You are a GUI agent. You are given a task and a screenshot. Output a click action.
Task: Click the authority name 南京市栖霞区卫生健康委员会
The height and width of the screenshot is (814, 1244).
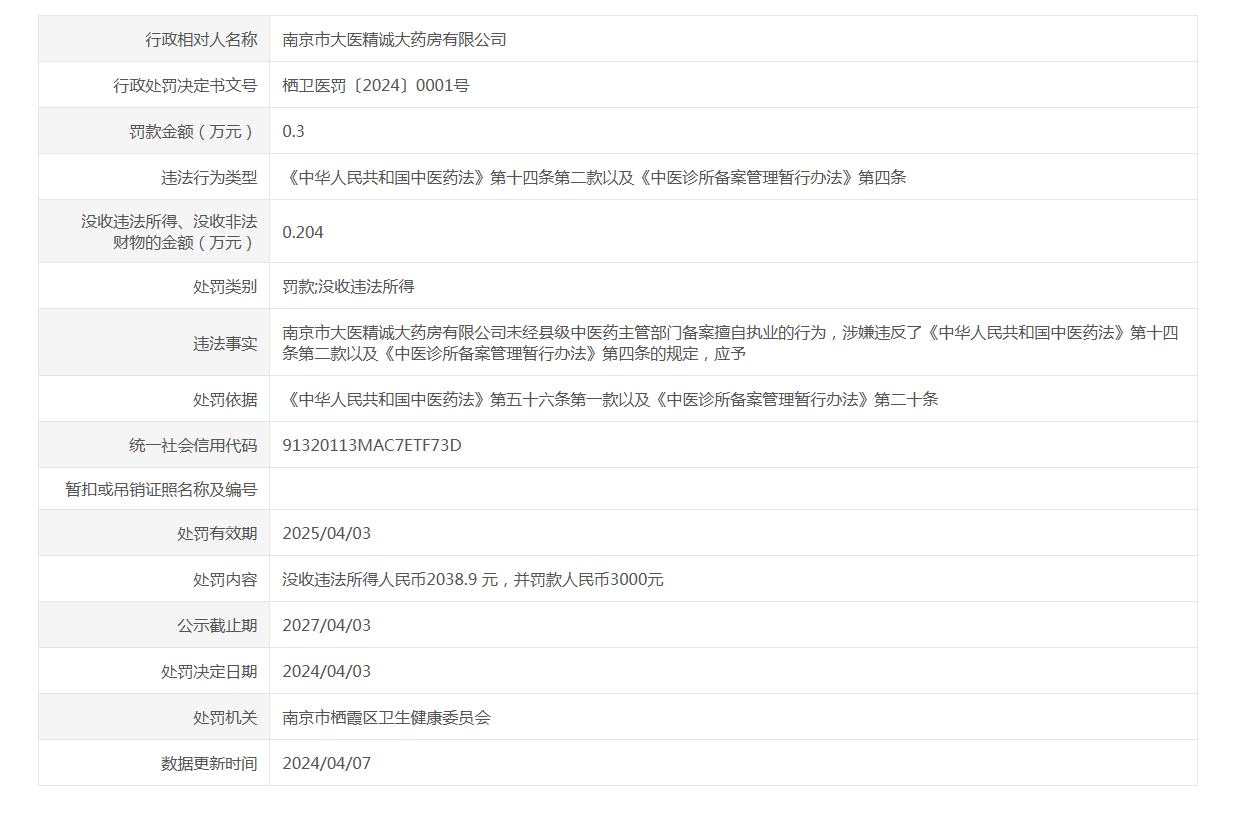(386, 718)
